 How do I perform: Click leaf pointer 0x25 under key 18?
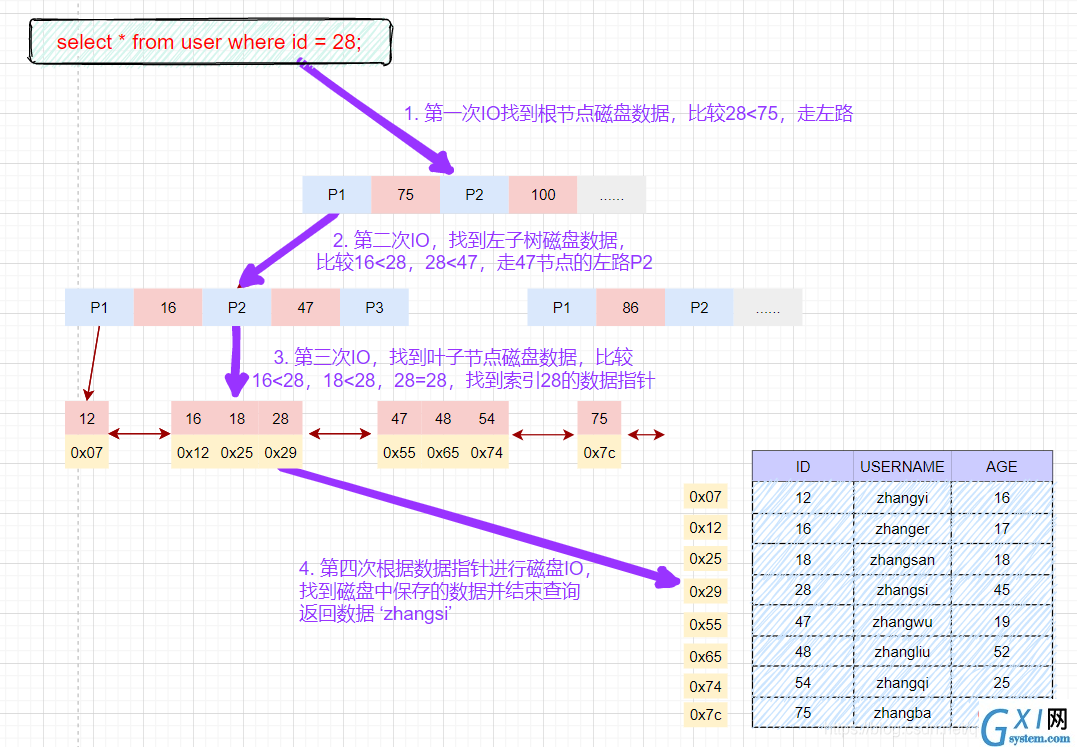(237, 452)
